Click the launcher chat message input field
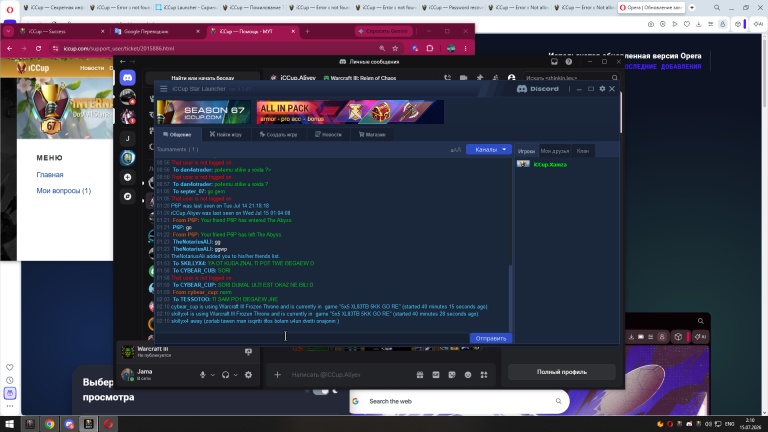Viewport: 768px width, 432px height. (x=312, y=338)
